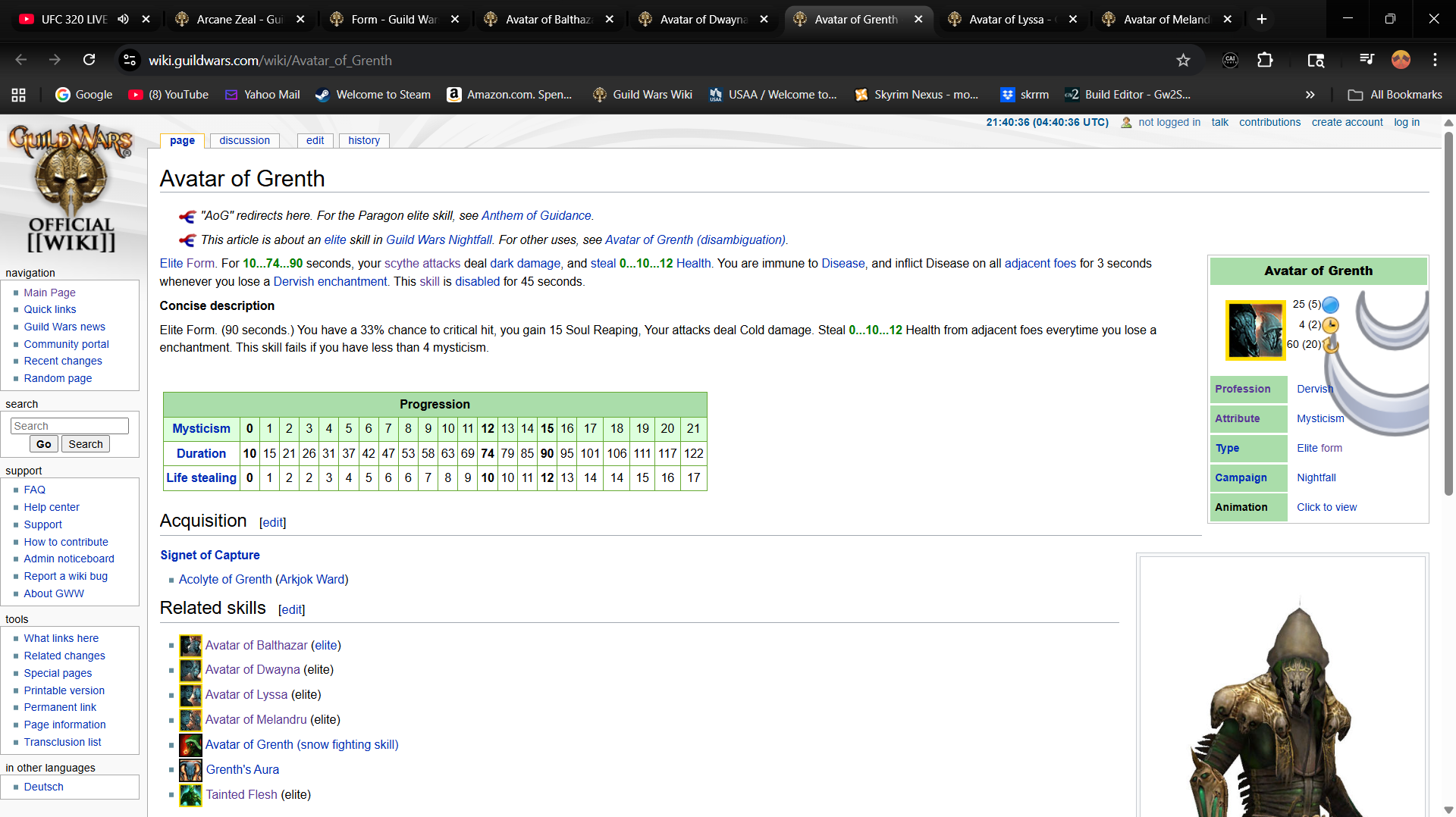Click into the wiki Search input field
Screen dimensions: 1456x817
click(70, 426)
